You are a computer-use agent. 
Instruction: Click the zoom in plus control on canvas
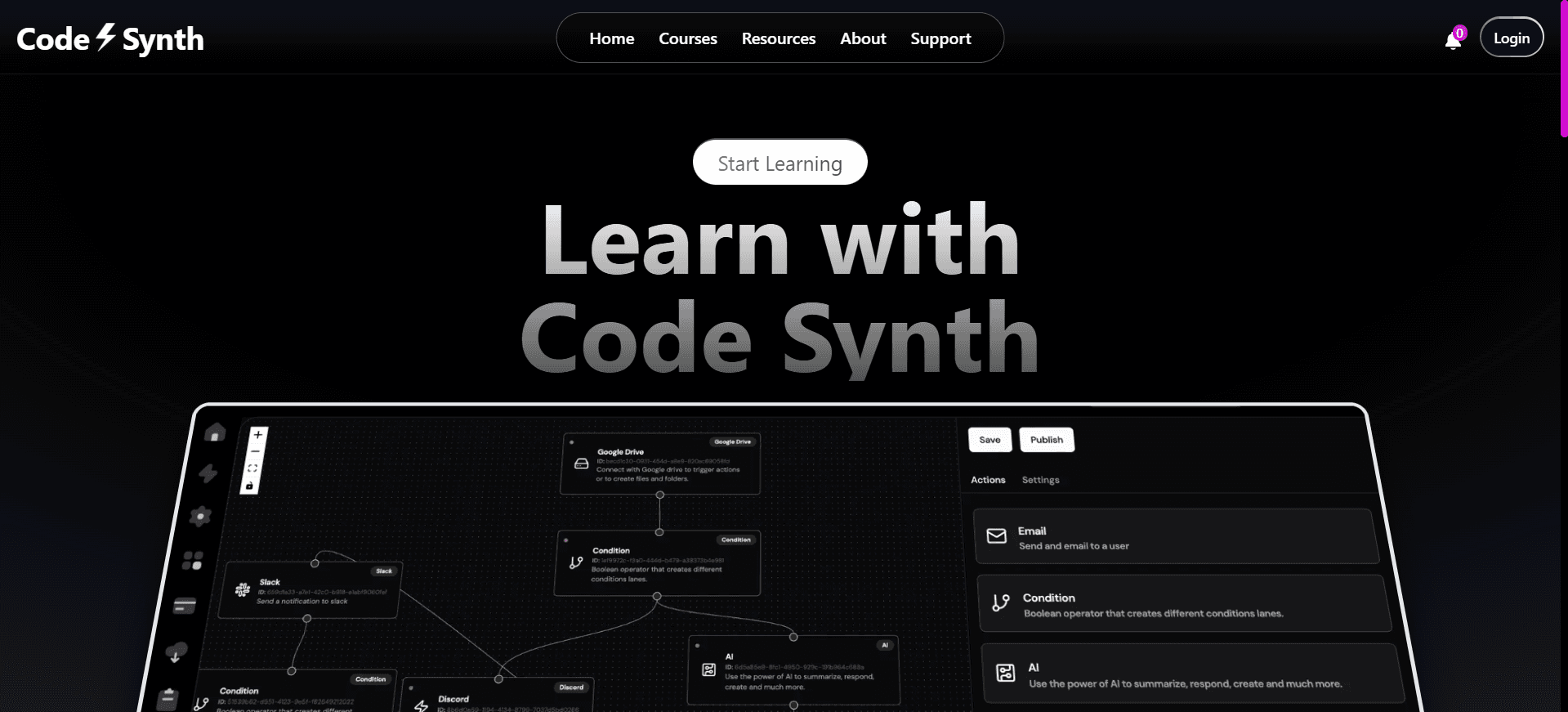pyautogui.click(x=257, y=435)
